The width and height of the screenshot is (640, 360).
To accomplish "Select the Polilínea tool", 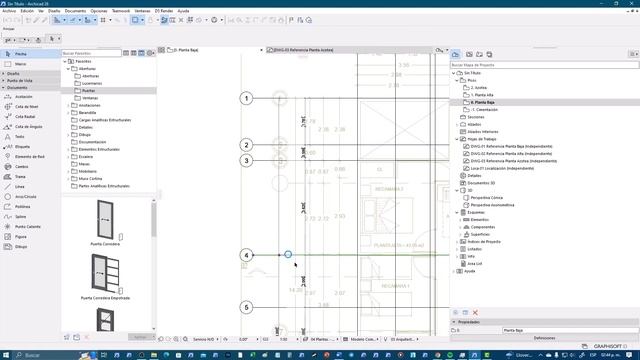I will click(30, 207).
